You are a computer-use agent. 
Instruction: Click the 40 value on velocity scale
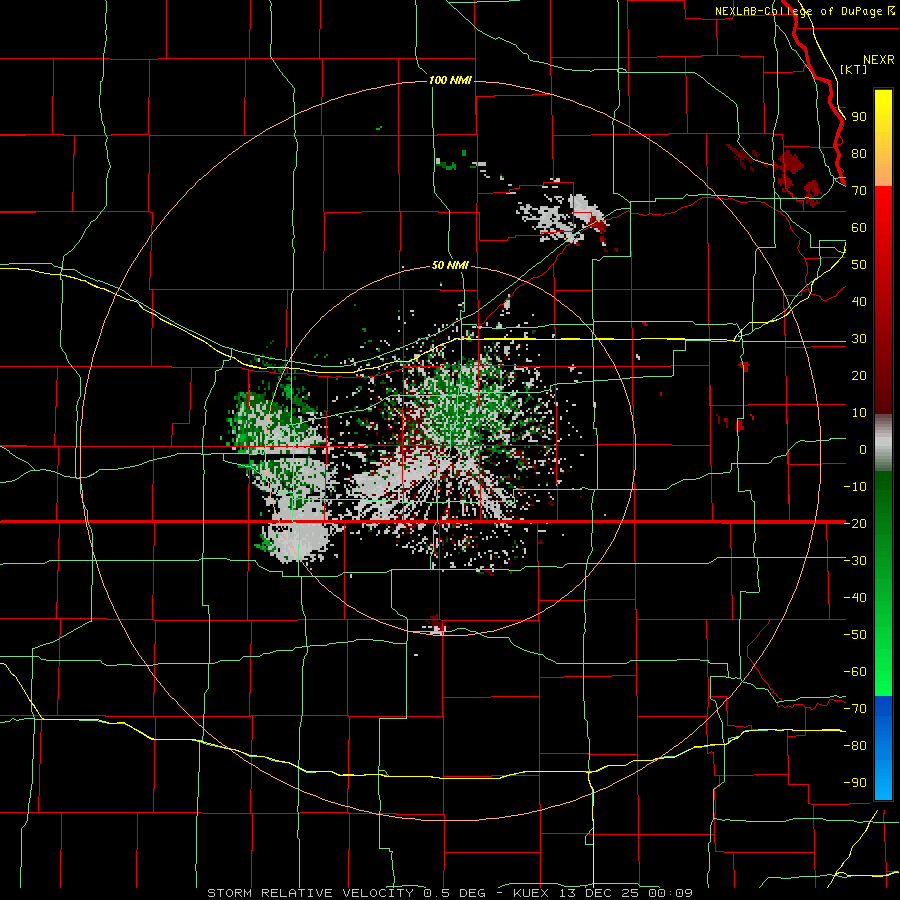coord(859,302)
